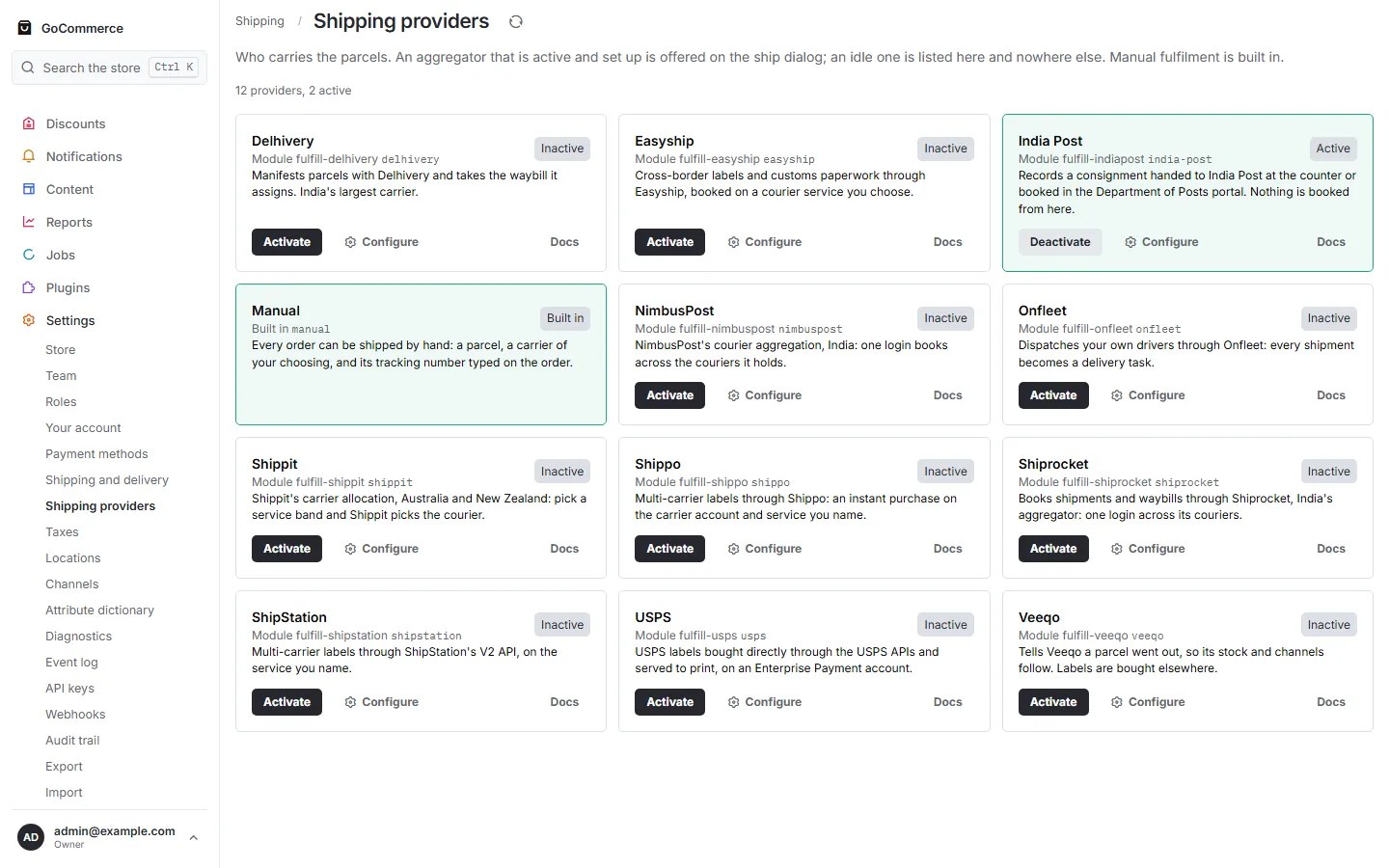
Task: Open Docs link for NimbusPost
Action: (947, 395)
